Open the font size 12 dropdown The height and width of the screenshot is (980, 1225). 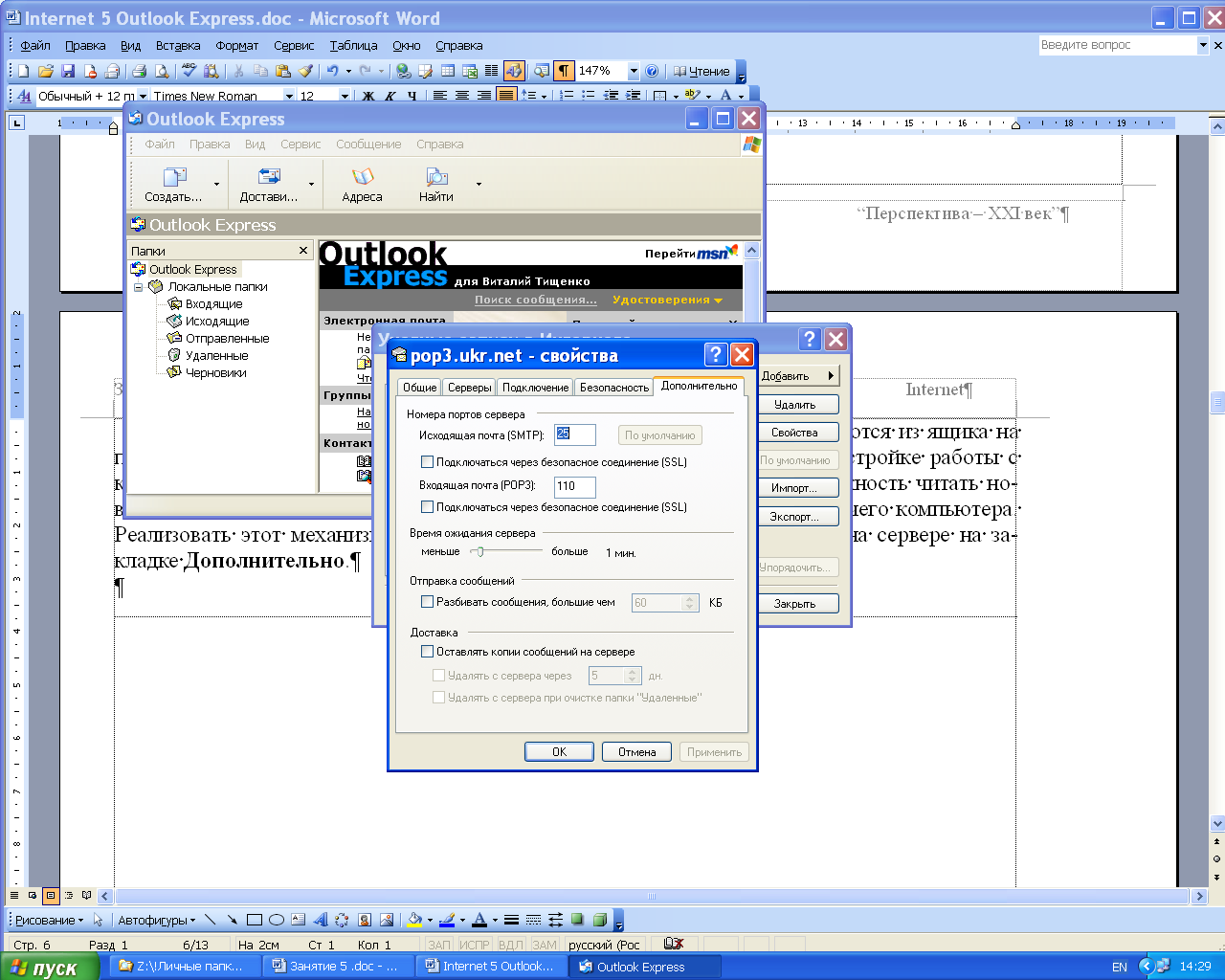345,96
